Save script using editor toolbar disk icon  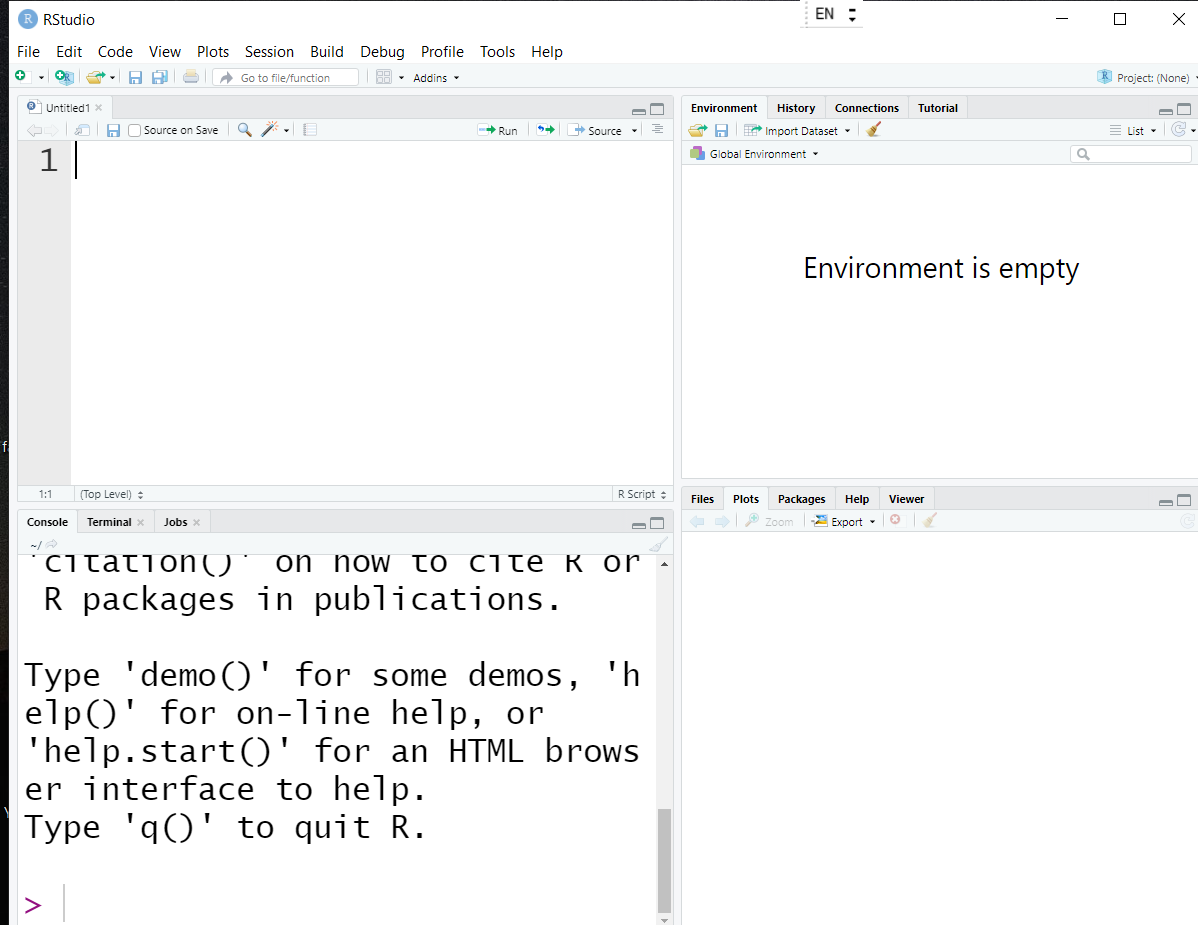click(x=113, y=131)
